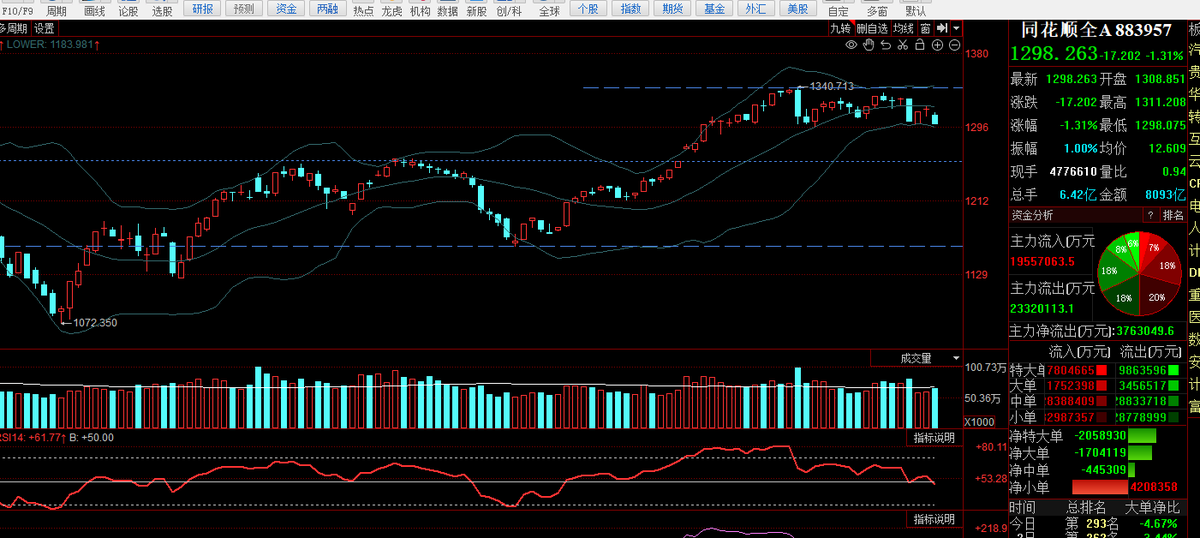Zoom out with the minus circle icon

[x=954, y=44]
